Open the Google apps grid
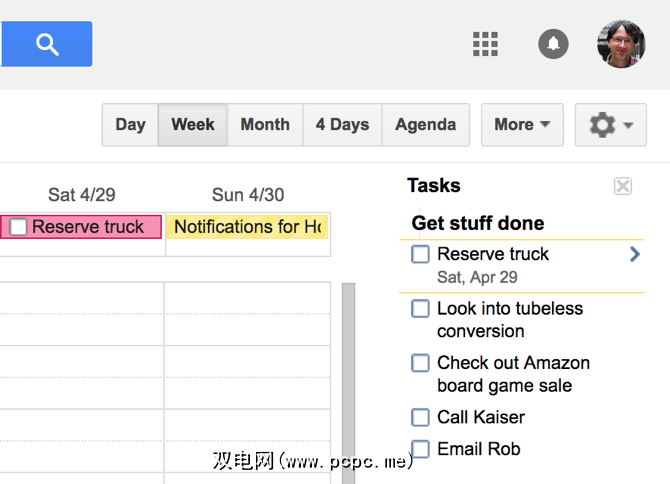Viewport: 670px width, 484px height. pos(485,44)
